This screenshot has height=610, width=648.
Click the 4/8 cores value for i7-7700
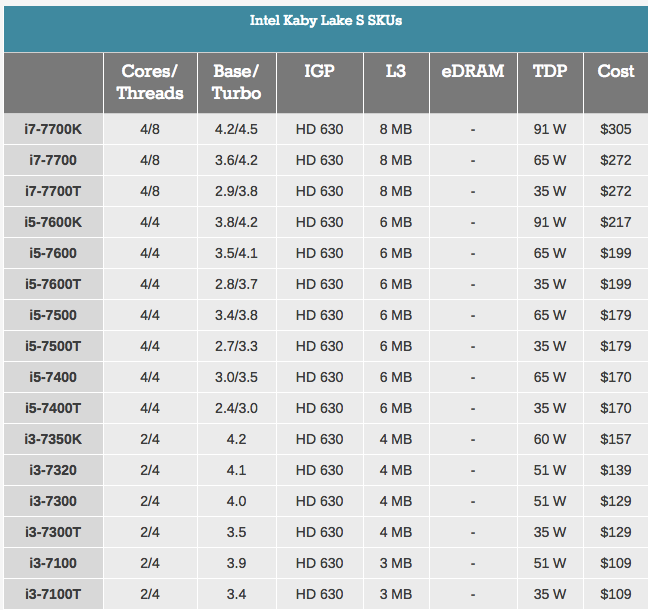(x=150, y=160)
